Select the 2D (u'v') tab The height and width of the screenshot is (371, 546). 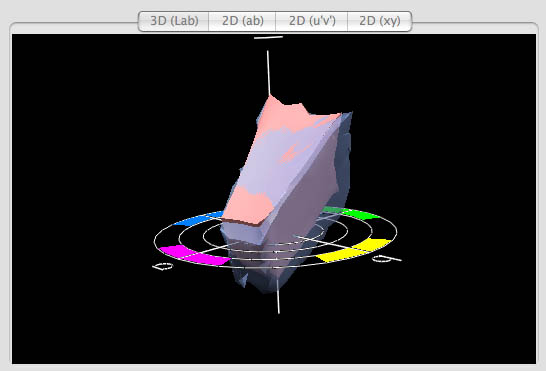[312, 21]
